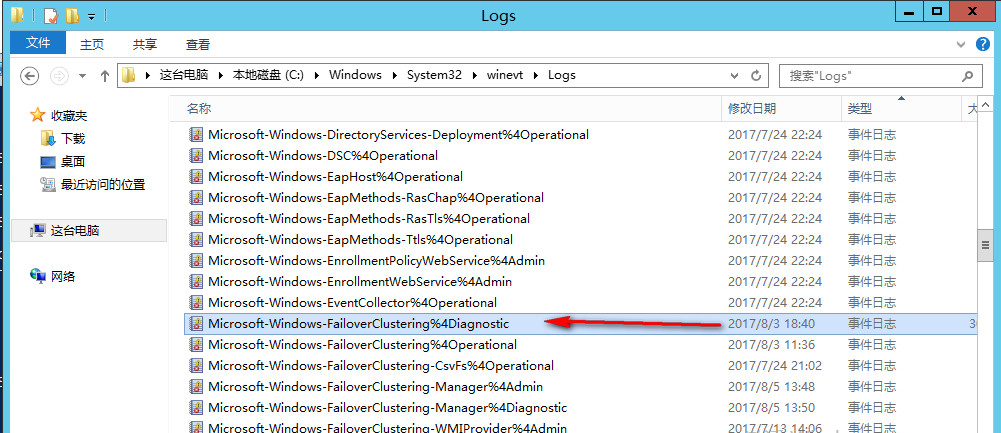1001x433 pixels.
Task: Click the event log icon beside EventCollector%4Operational
Action: pos(196,302)
